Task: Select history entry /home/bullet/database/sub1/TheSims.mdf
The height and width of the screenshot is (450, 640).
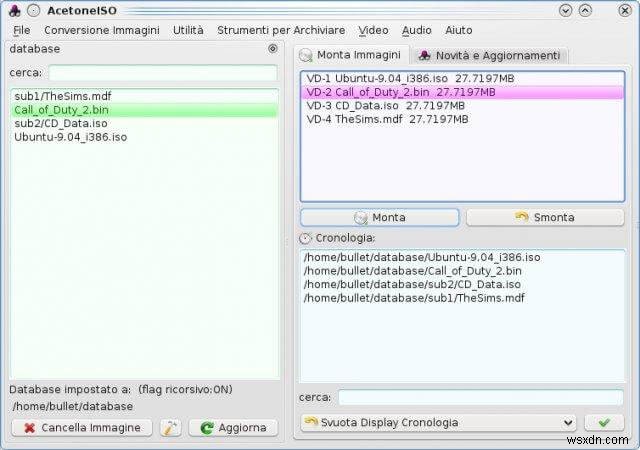Action: click(x=462, y=298)
